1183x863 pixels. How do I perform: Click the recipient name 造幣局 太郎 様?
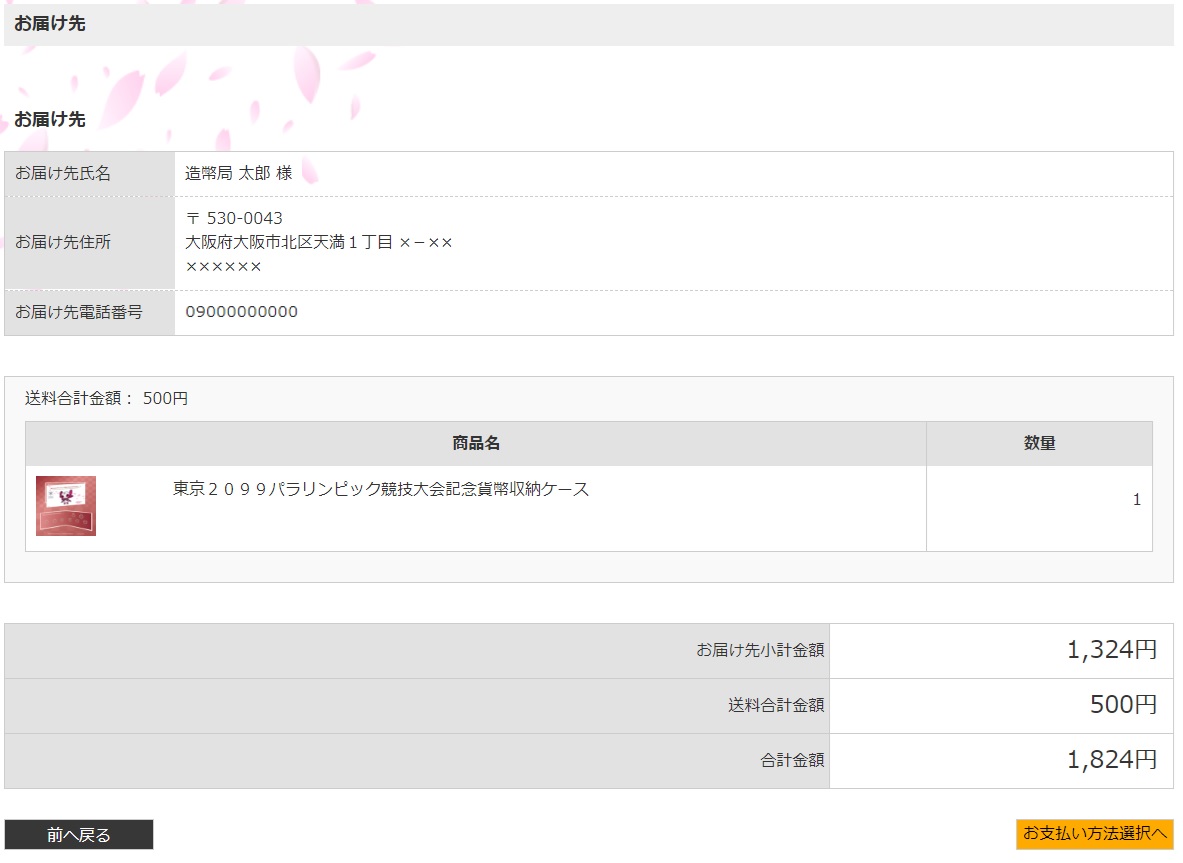[239, 173]
